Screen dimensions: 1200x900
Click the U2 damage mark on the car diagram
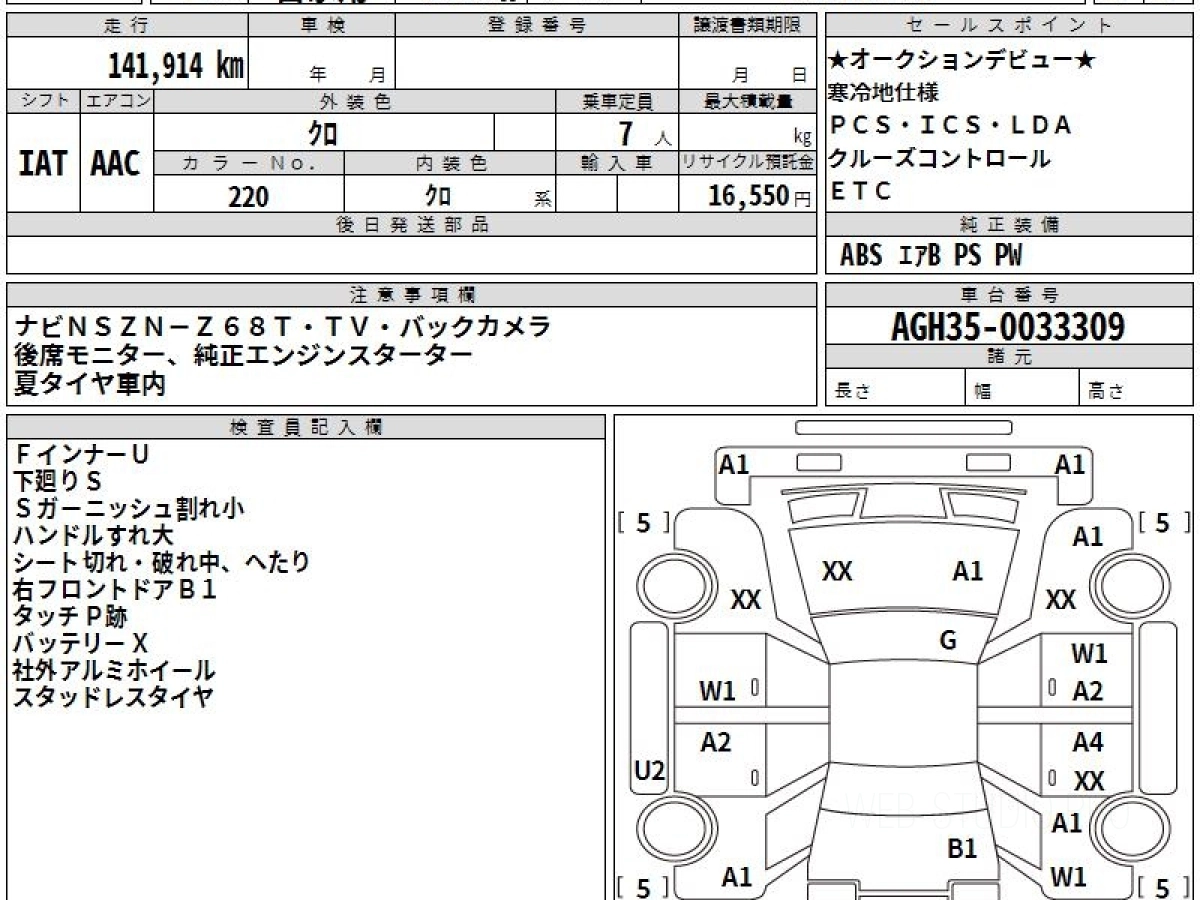tap(650, 771)
